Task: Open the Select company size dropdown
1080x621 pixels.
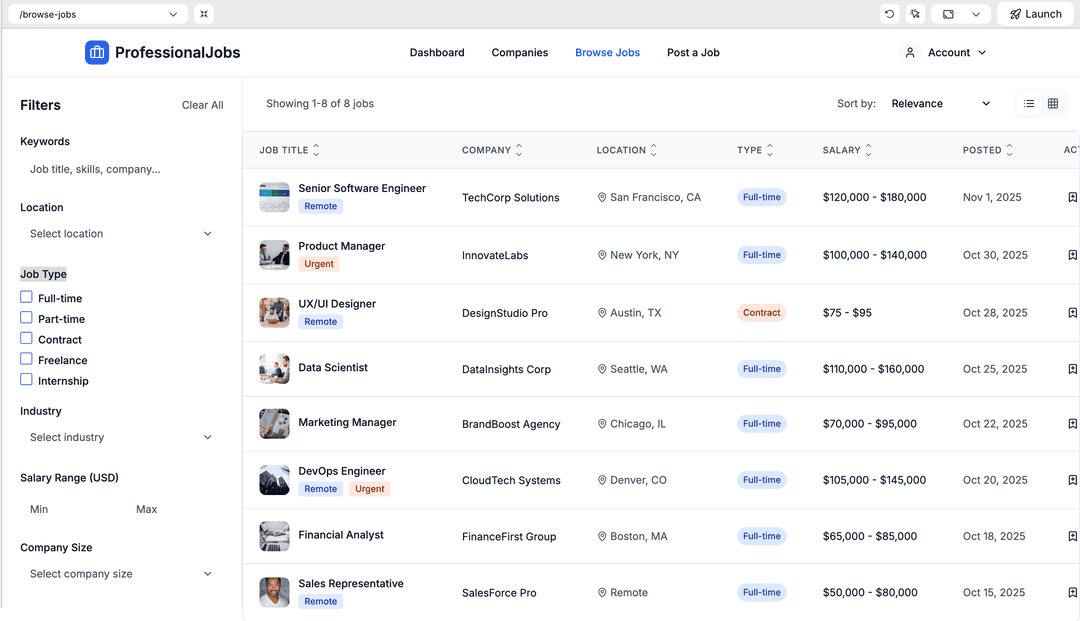Action: click(x=120, y=574)
